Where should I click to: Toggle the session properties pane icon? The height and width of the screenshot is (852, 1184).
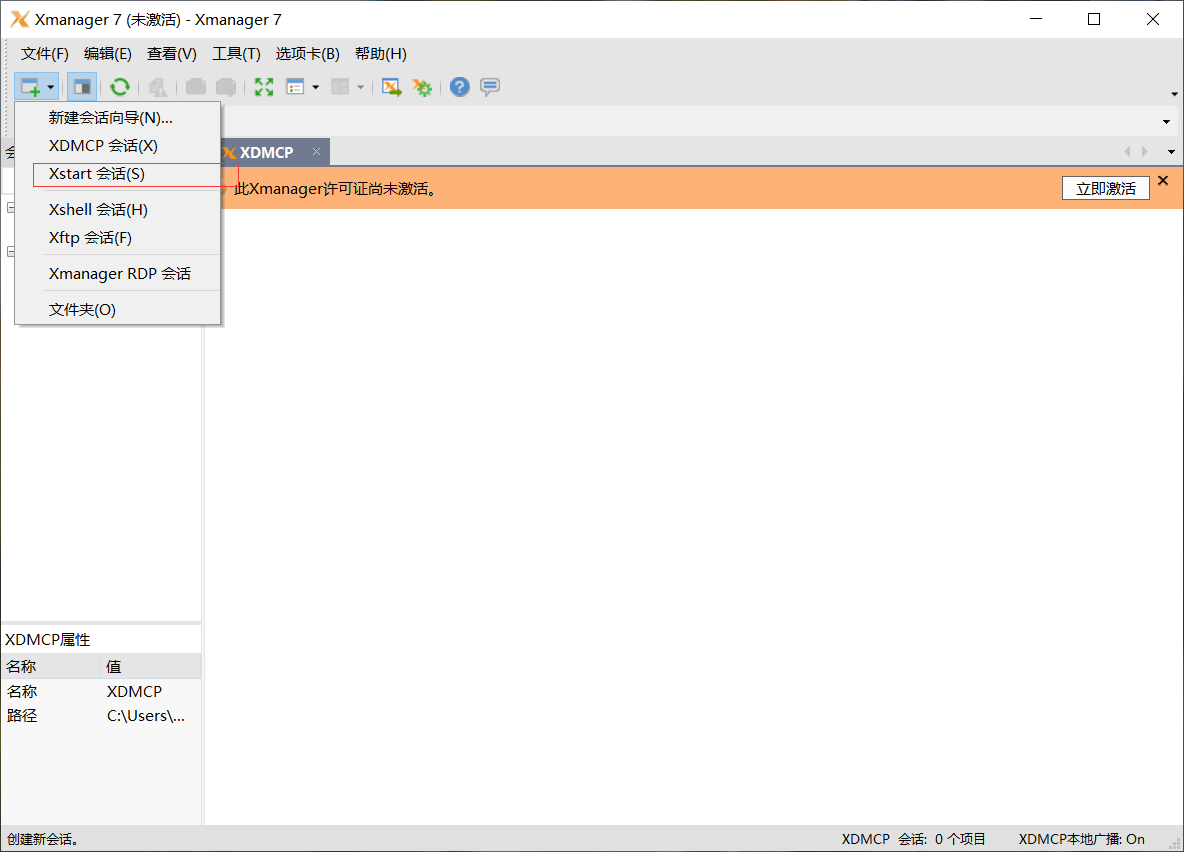[x=82, y=87]
